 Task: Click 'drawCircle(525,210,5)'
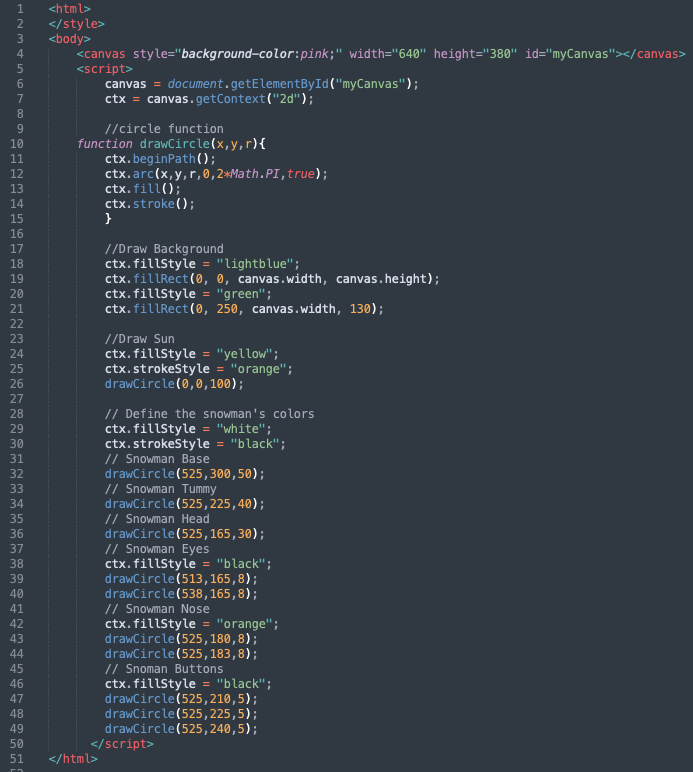coord(178,699)
